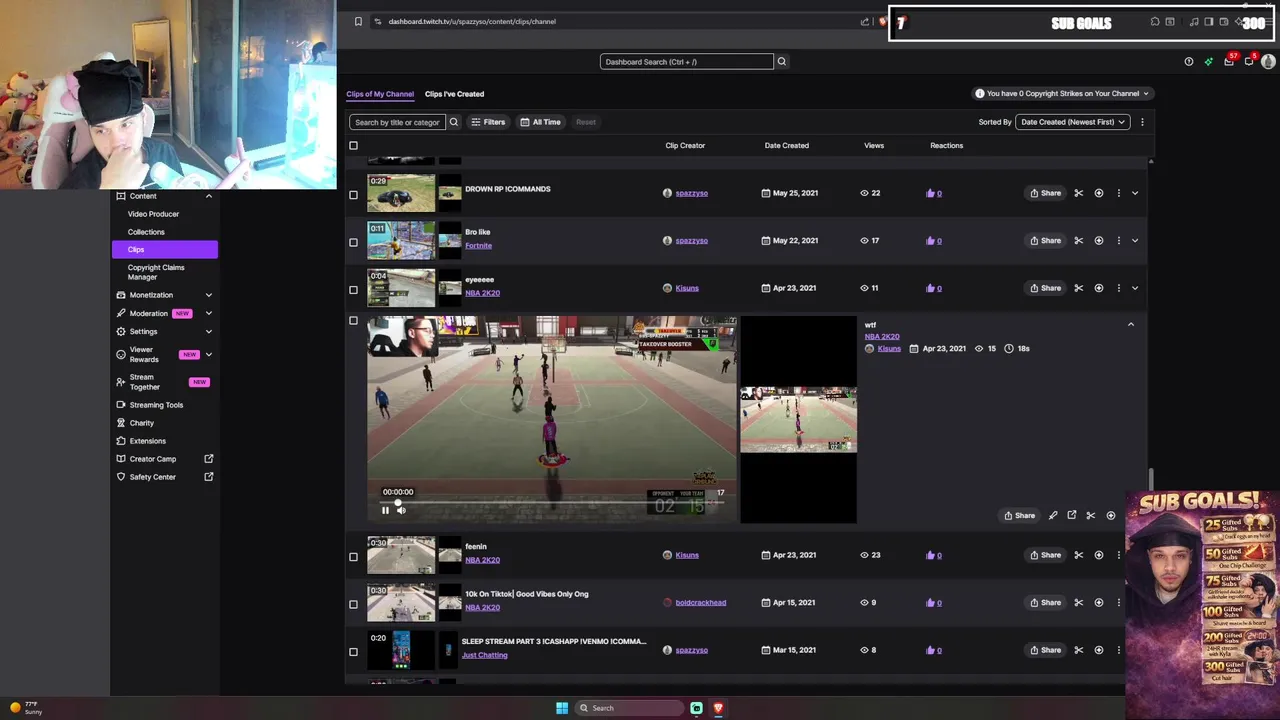Trim the DROWN RP !COMMANDS clip with scissors
Screen dimensions: 1280x720
1078,193
